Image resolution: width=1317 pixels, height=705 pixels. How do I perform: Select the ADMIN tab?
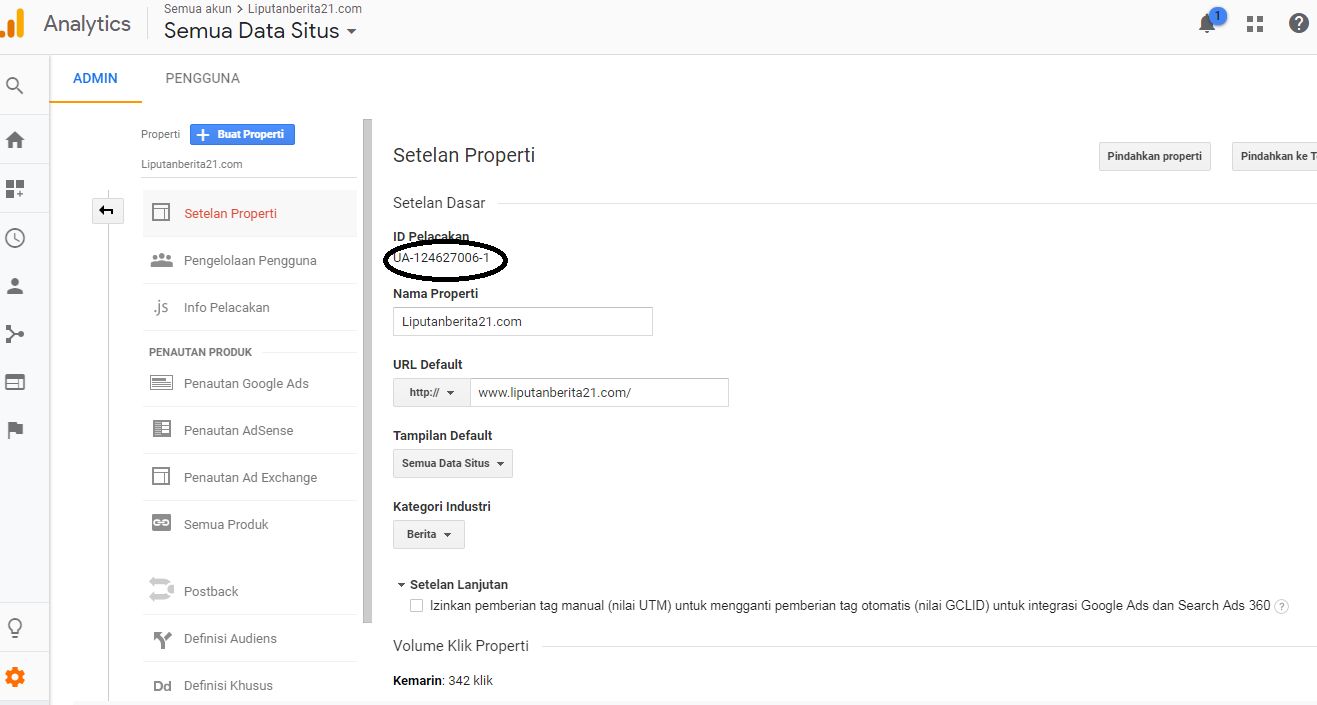tap(95, 77)
